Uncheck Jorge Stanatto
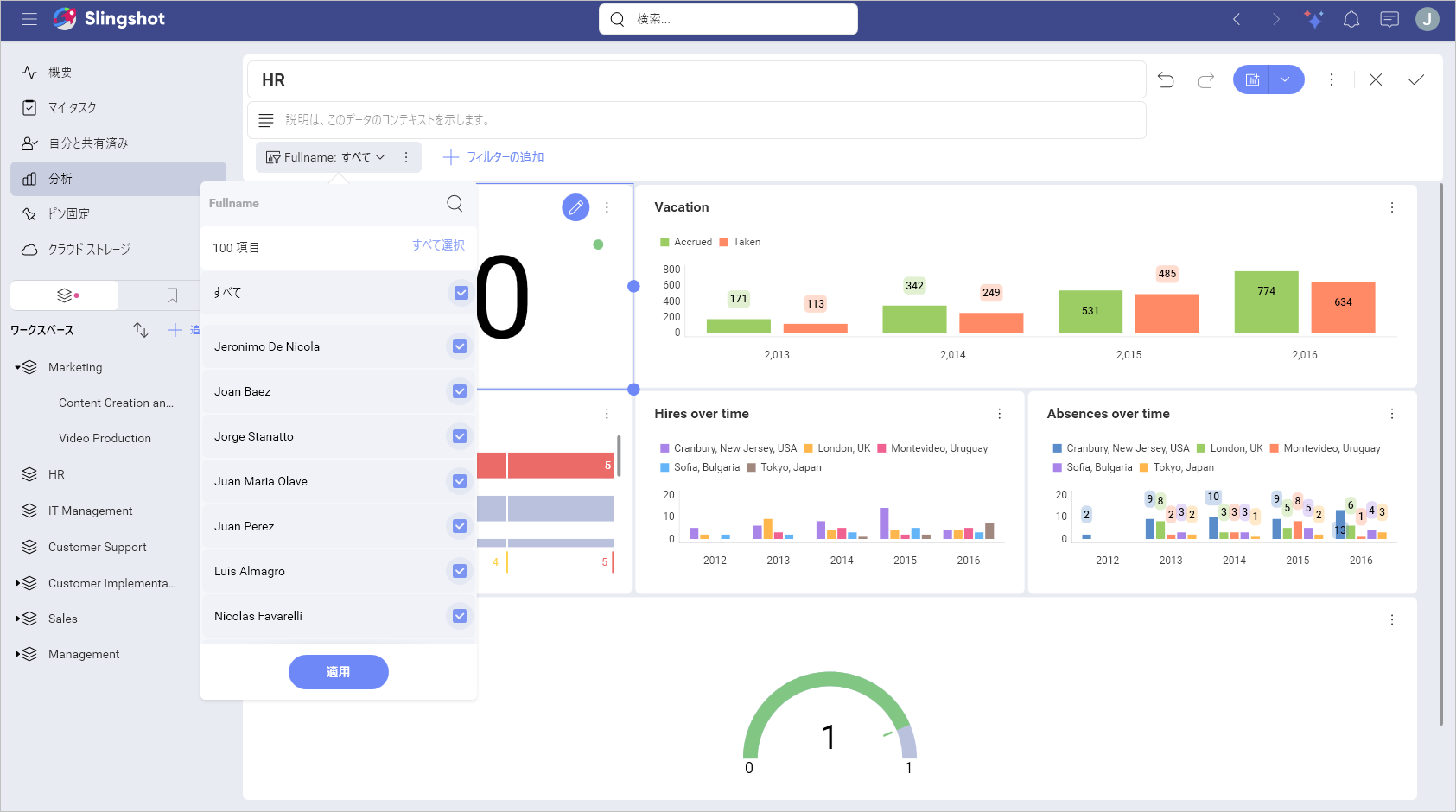The width and height of the screenshot is (1456, 812). (460, 436)
